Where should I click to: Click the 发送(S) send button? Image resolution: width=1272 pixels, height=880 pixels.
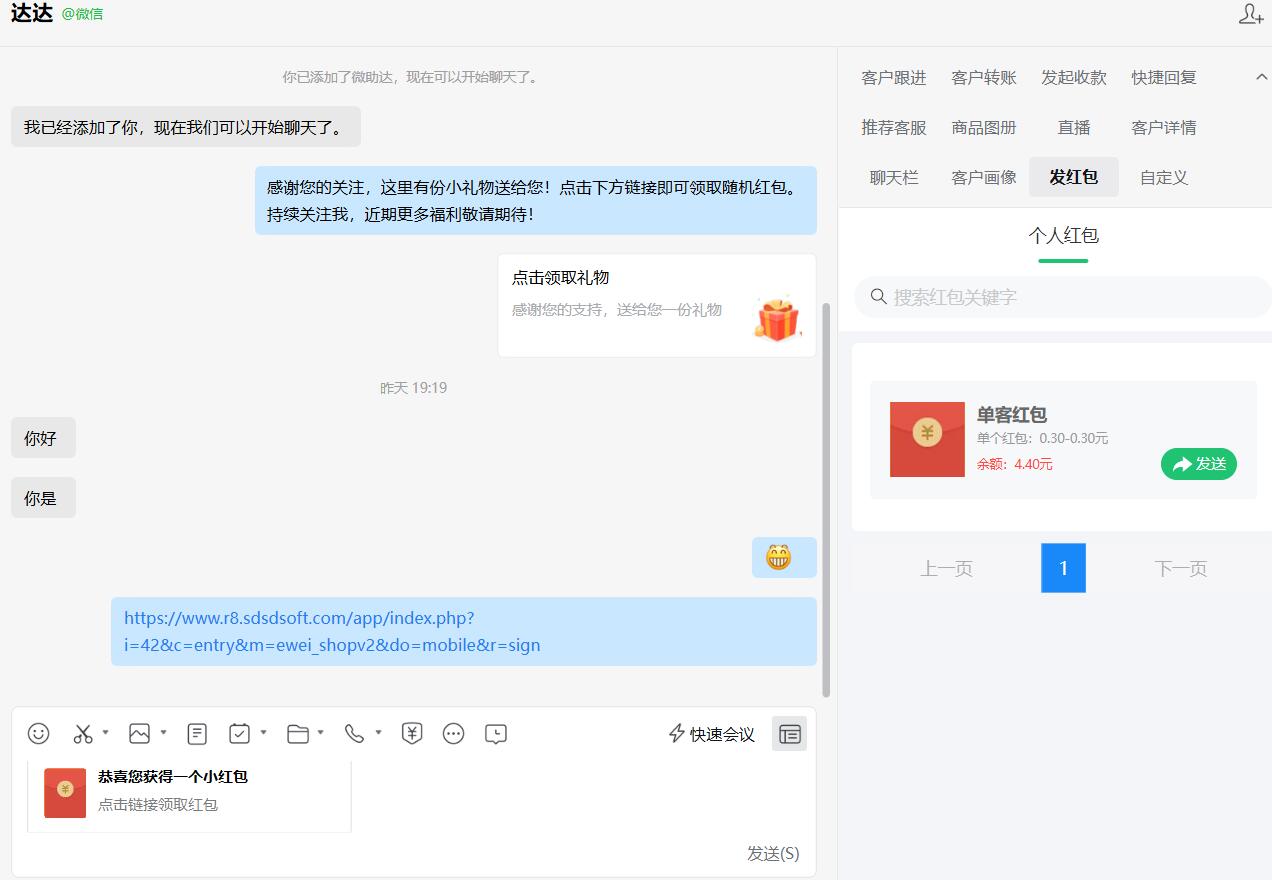coord(773,853)
